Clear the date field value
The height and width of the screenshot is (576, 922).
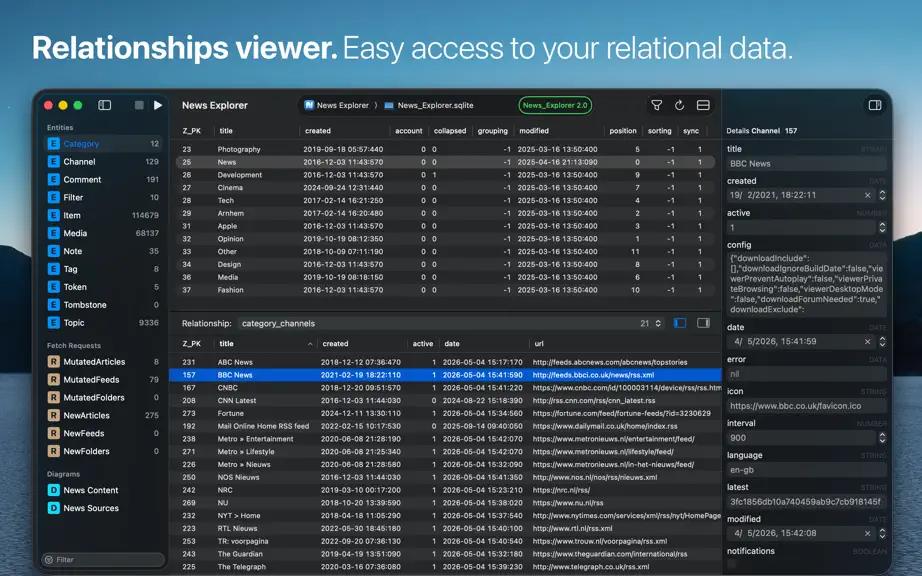pyautogui.click(x=867, y=341)
